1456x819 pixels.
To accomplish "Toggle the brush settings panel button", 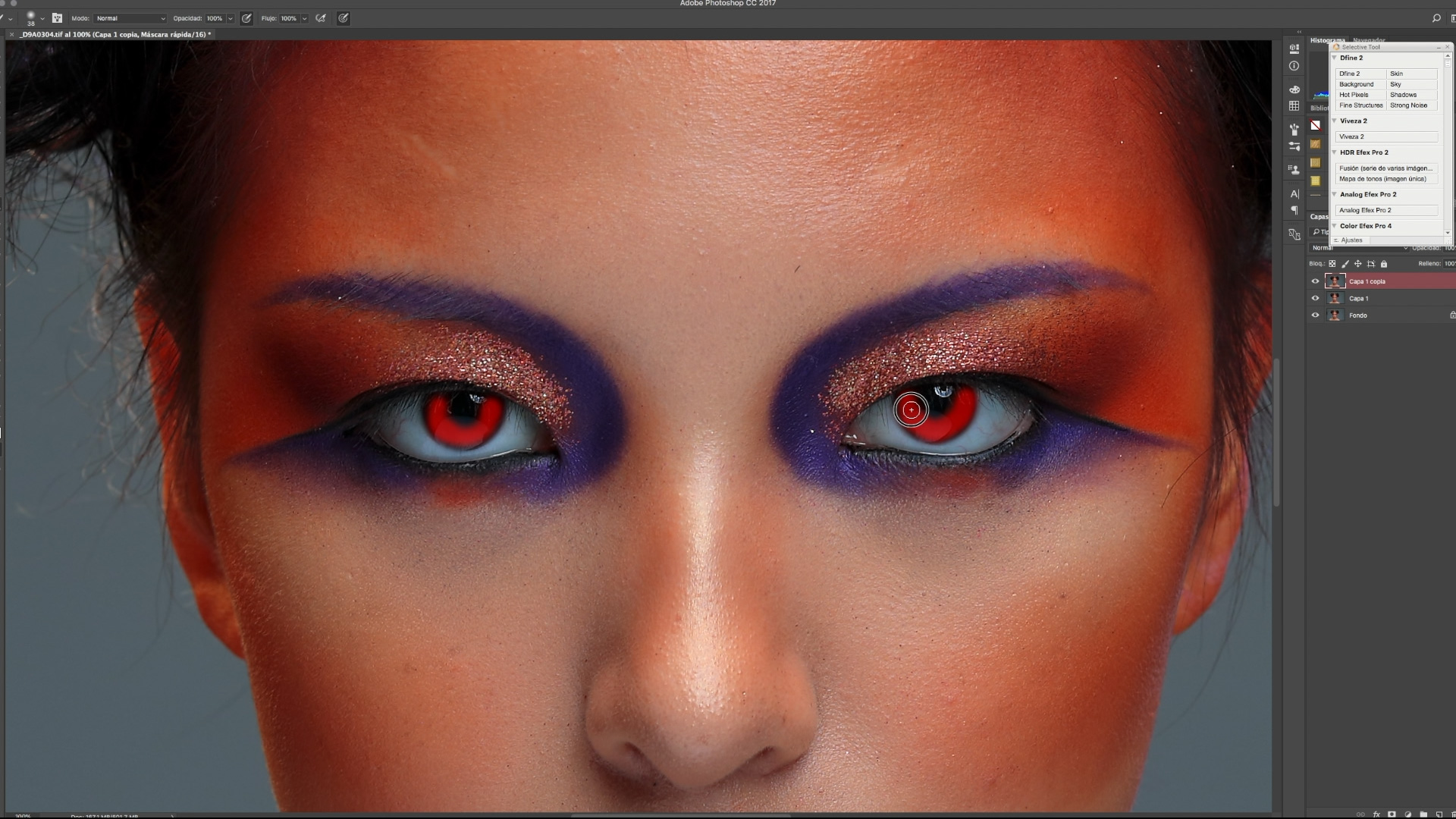I will point(57,18).
